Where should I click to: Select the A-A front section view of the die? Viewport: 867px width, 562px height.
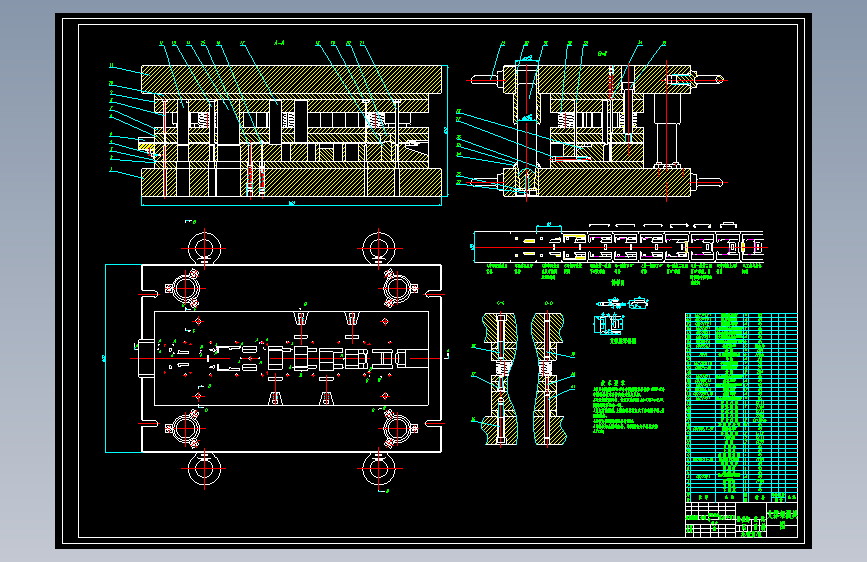291,131
